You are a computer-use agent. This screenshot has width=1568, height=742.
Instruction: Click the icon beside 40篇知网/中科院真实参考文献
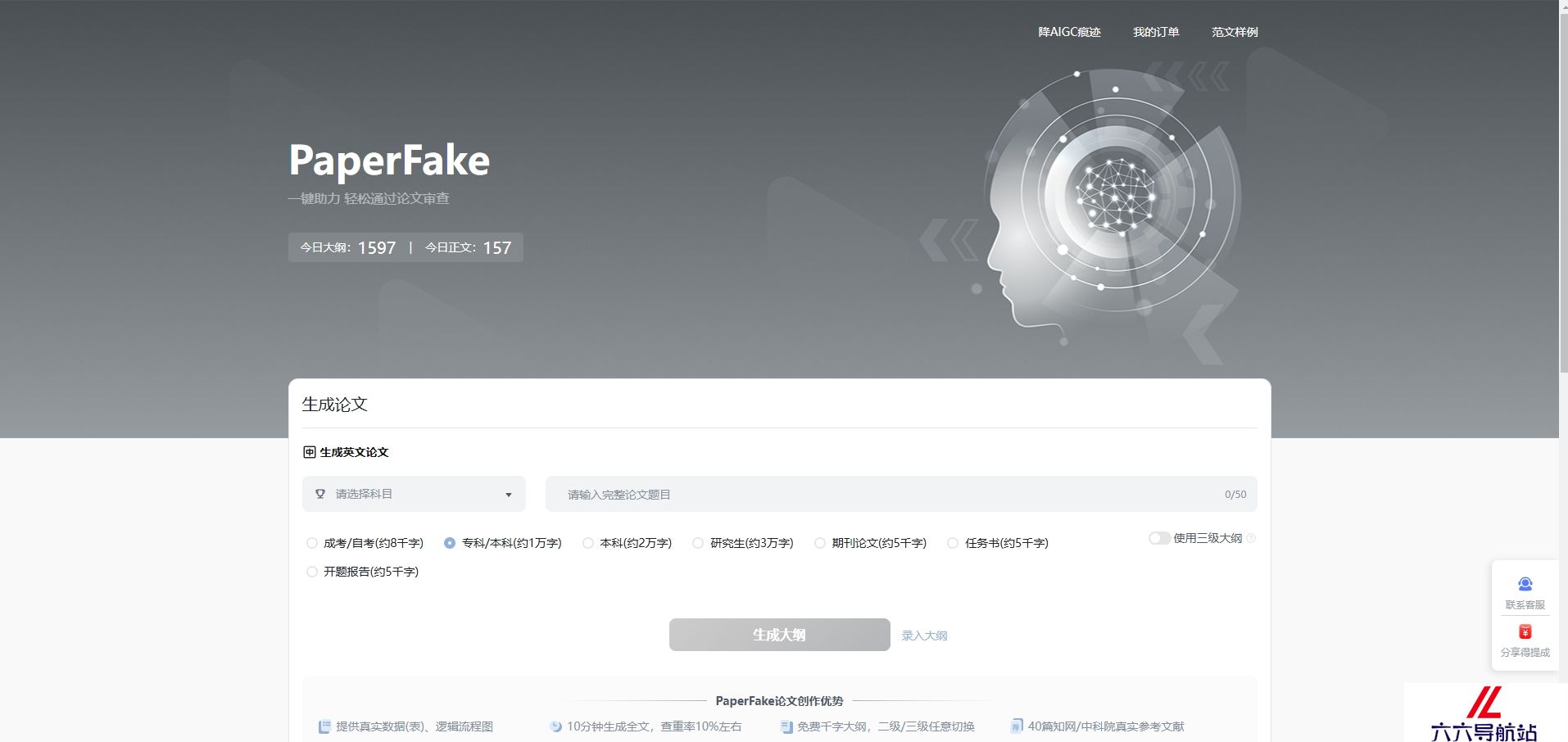pos(1017,726)
